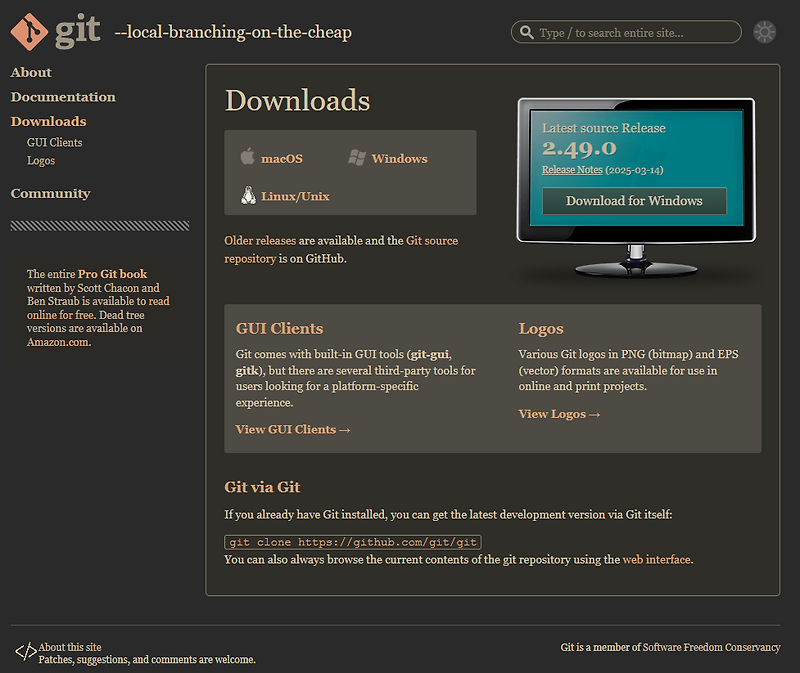Select the Linux penguin icon
Viewport: 800px width, 673px height.
[247, 195]
